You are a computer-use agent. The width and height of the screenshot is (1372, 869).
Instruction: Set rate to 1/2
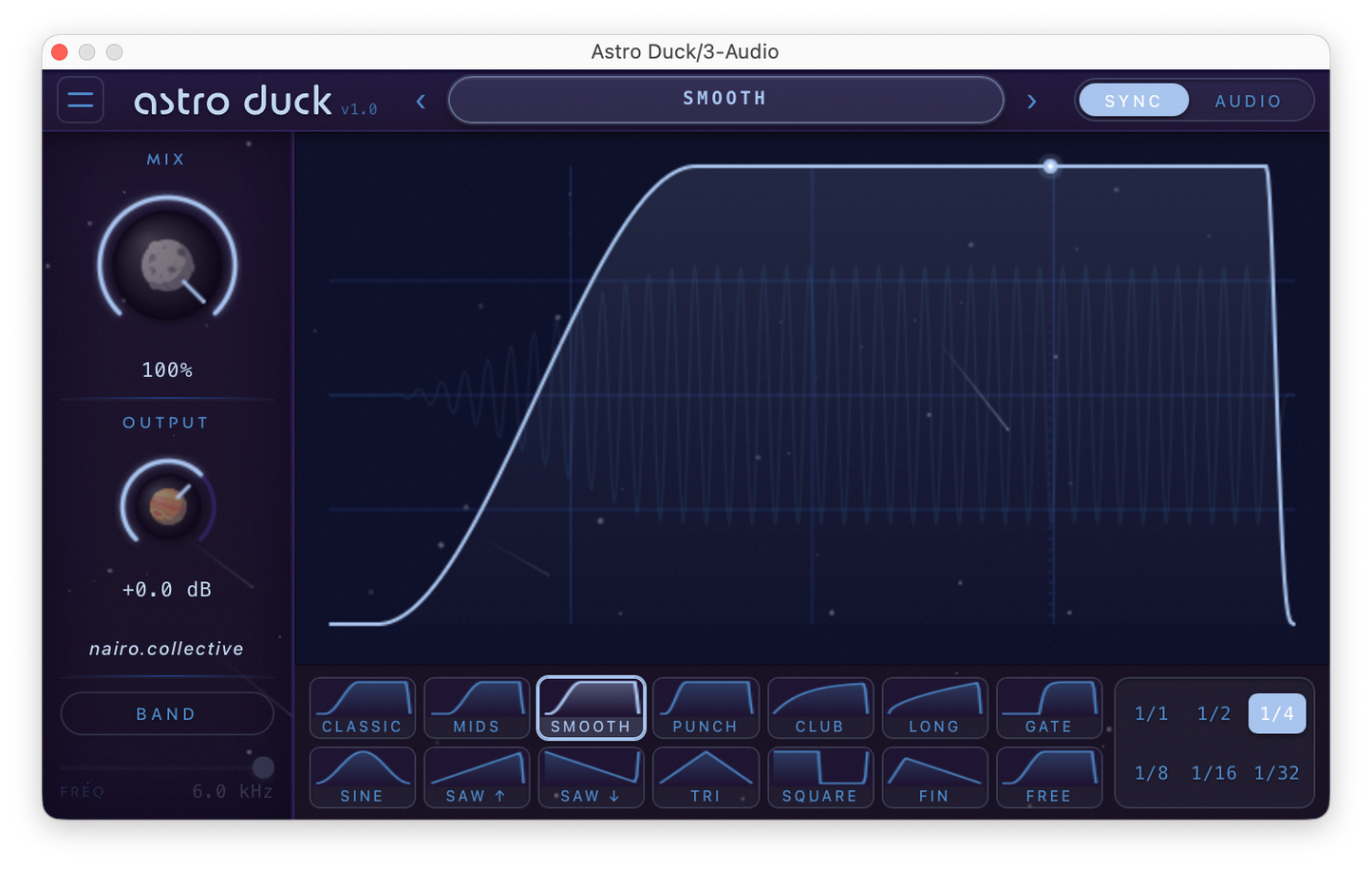(x=1214, y=714)
